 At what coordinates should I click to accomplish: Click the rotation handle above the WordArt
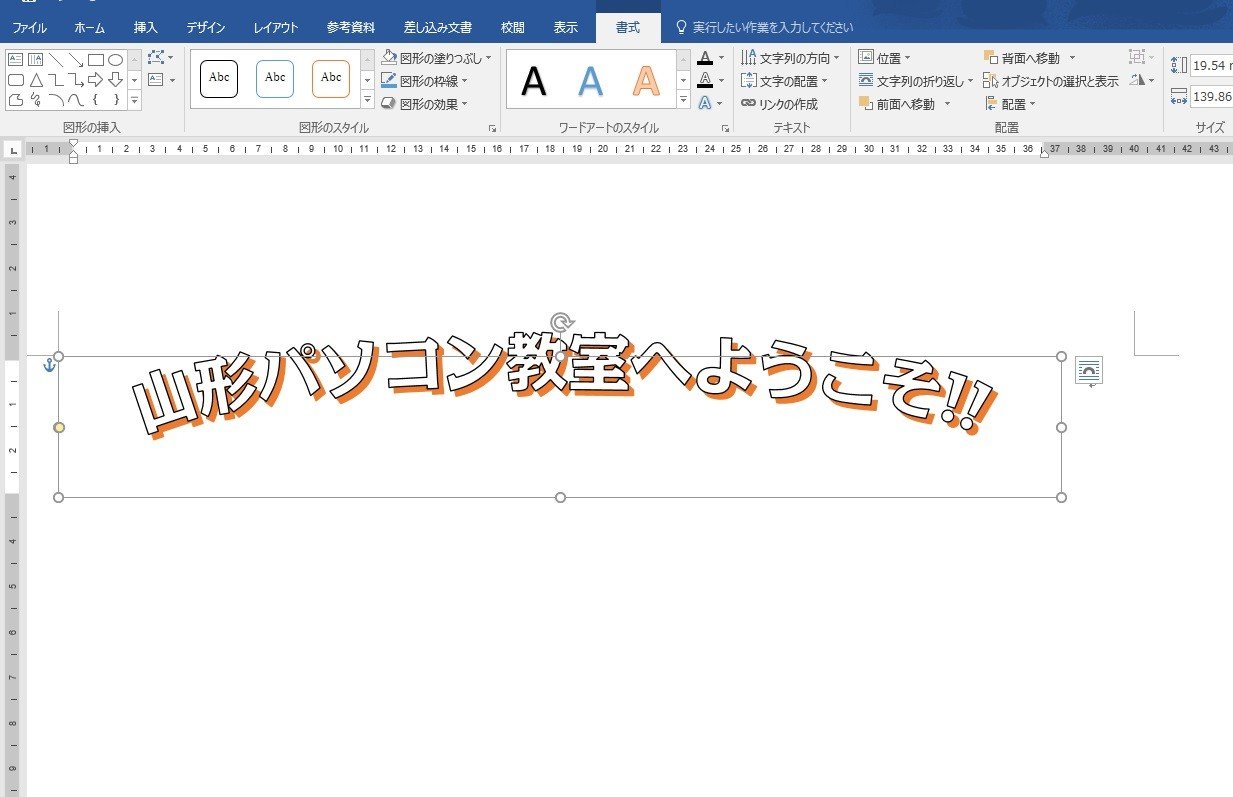(x=562, y=321)
